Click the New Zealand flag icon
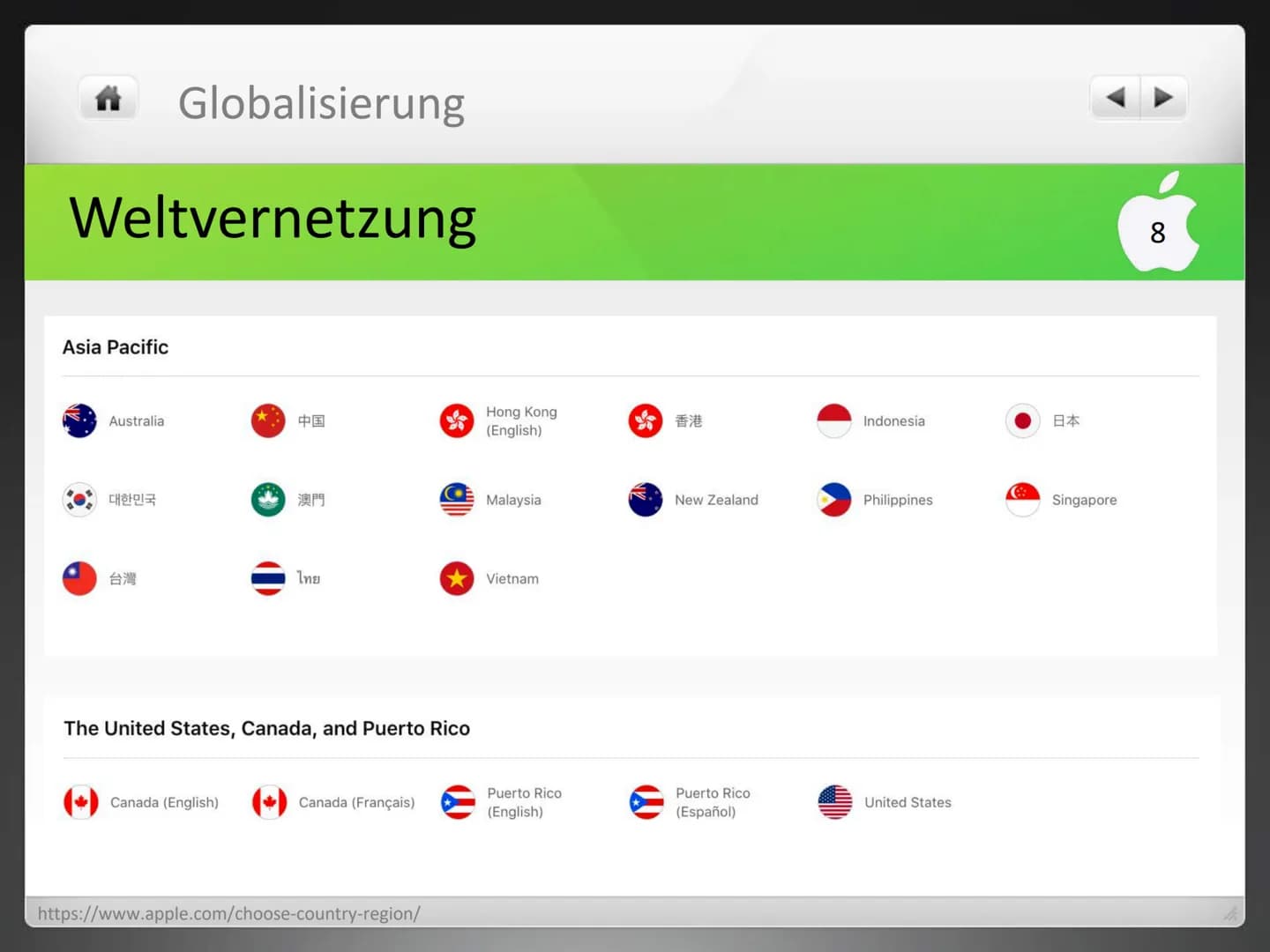This screenshot has height=952, width=1270. (x=646, y=500)
